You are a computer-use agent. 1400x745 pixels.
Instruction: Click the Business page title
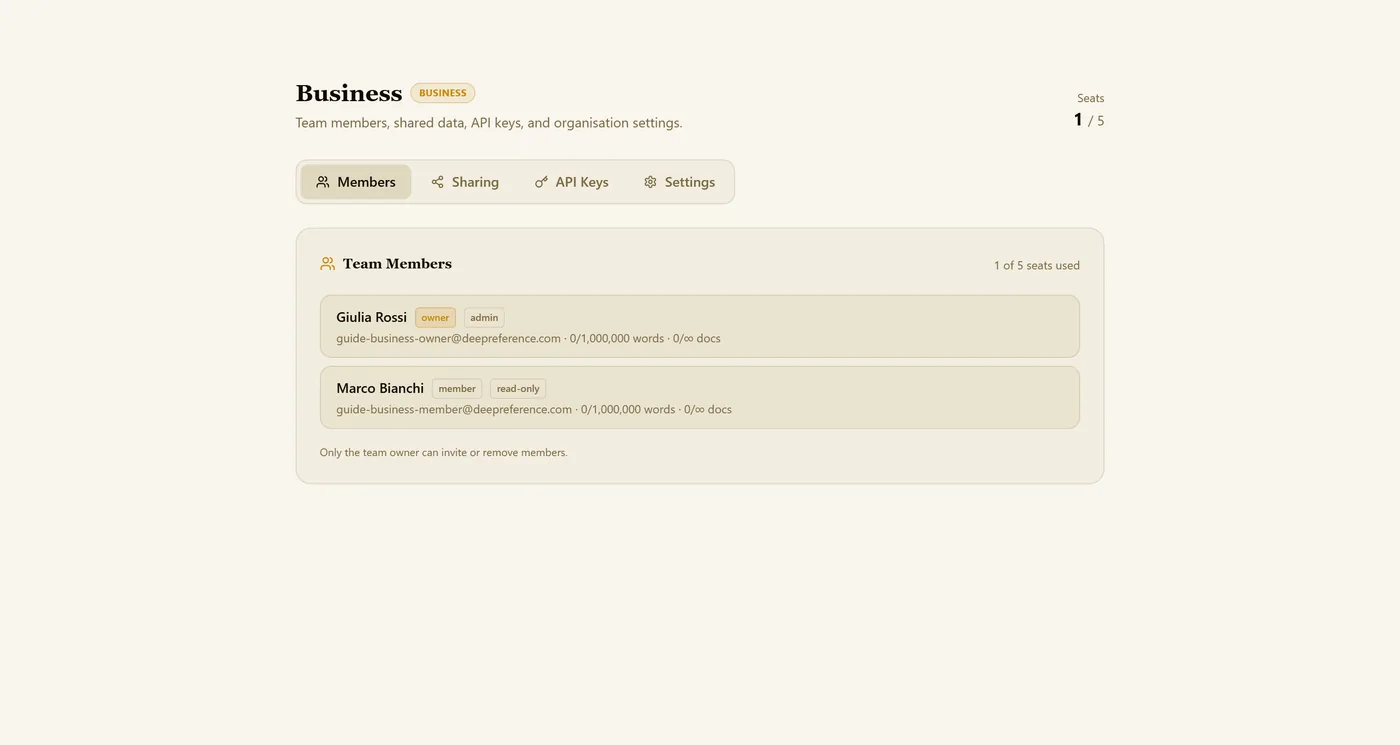click(x=349, y=93)
